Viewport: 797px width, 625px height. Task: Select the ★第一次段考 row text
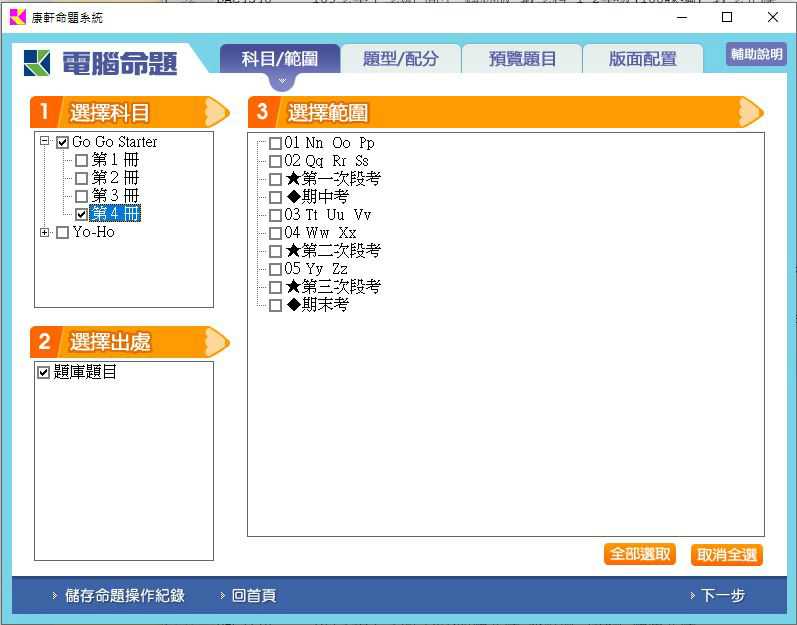click(333, 179)
